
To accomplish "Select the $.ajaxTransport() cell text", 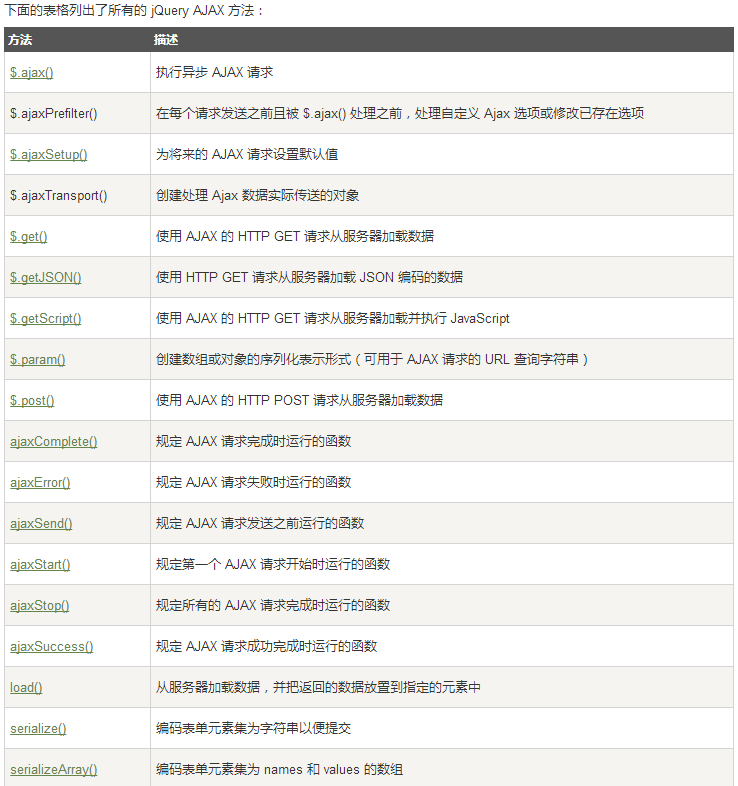I will (x=59, y=195).
